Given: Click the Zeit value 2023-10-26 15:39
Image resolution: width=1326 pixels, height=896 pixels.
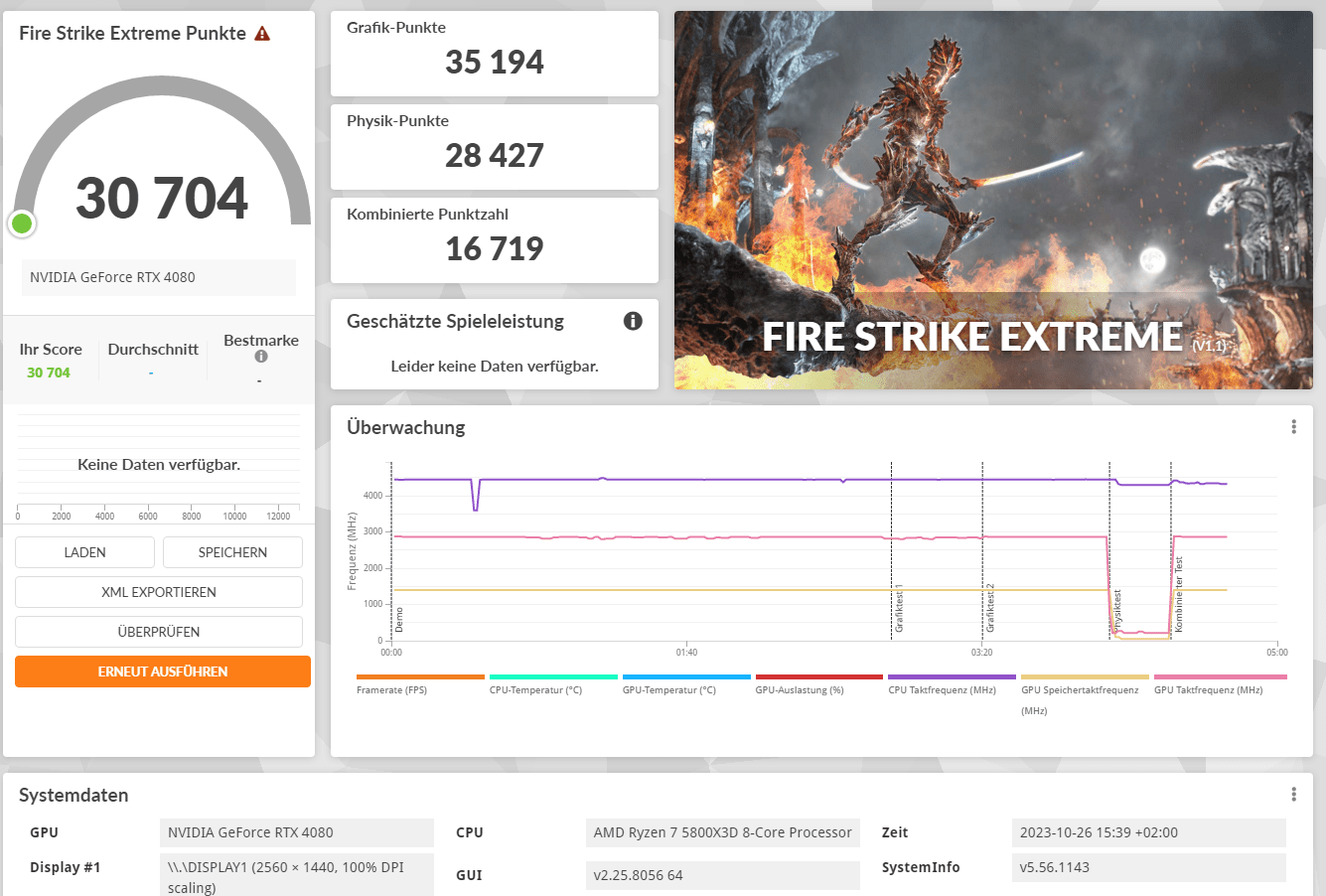Looking at the screenshot, I should click(x=1149, y=832).
